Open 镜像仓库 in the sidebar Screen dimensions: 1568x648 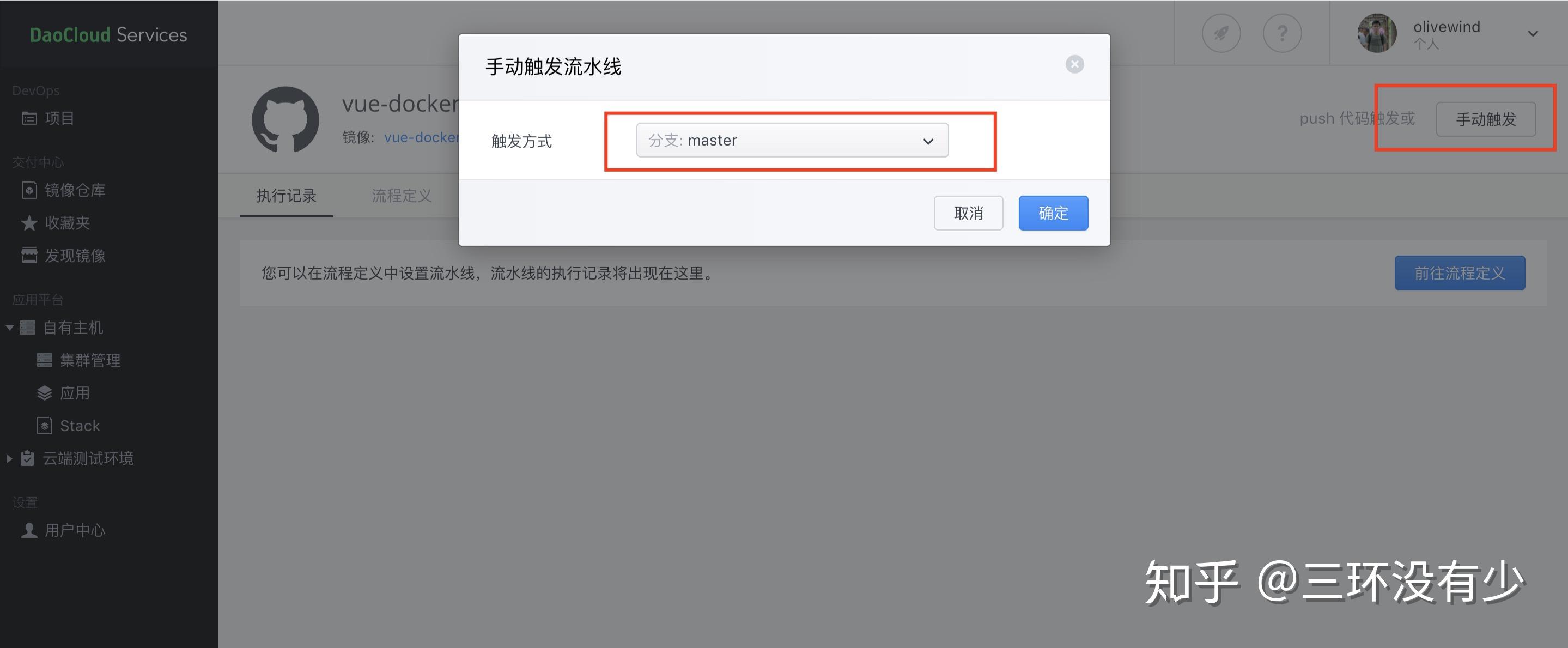[63, 190]
